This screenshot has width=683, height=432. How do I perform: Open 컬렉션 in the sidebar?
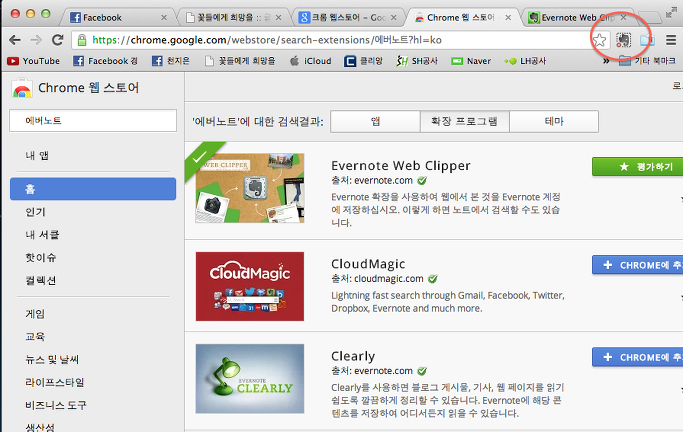point(41,280)
